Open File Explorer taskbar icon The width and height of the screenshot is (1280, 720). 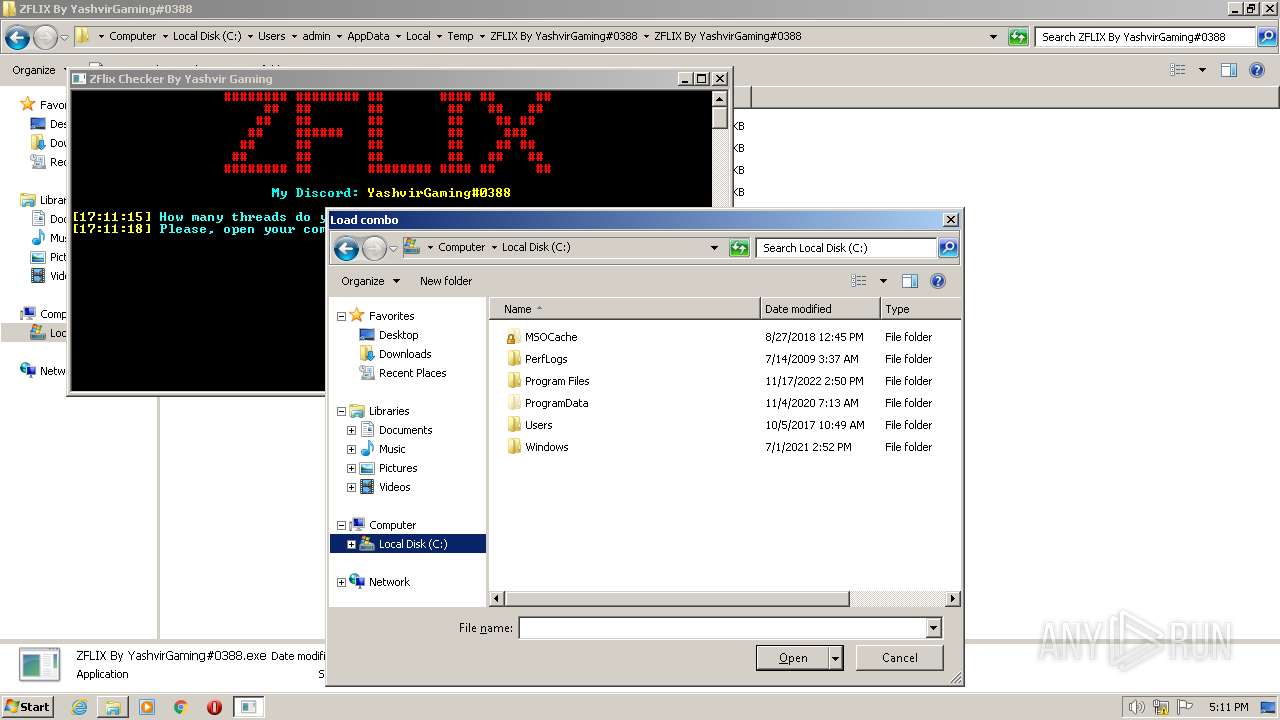[113, 707]
